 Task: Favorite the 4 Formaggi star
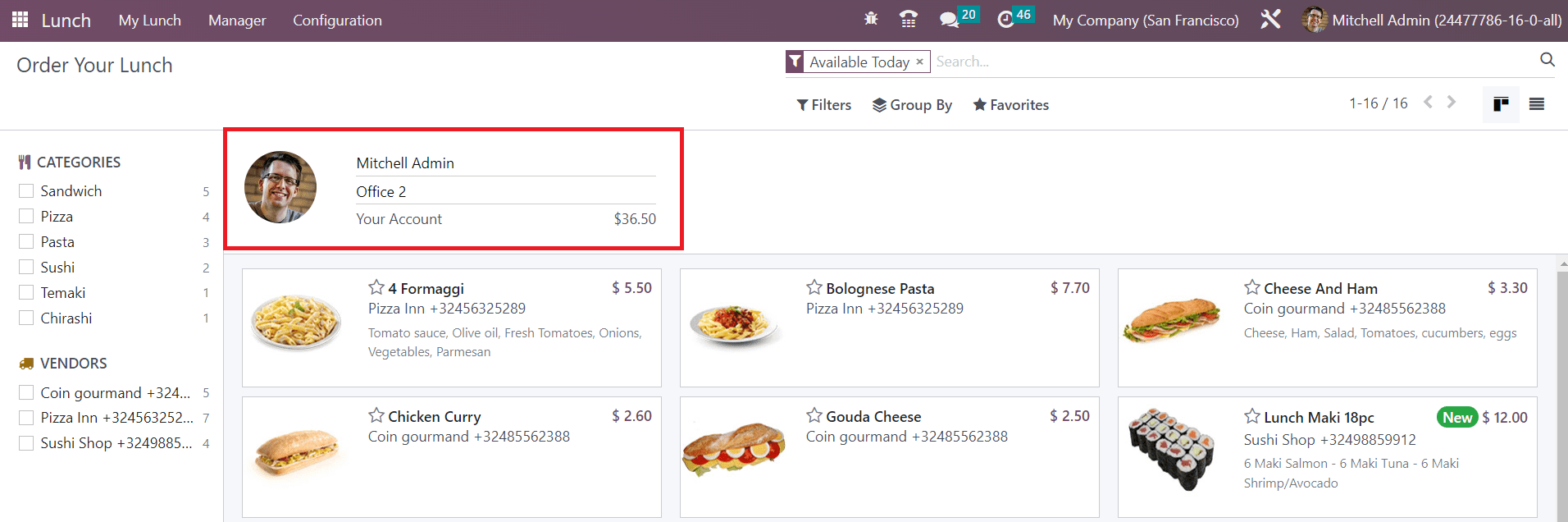(x=376, y=287)
